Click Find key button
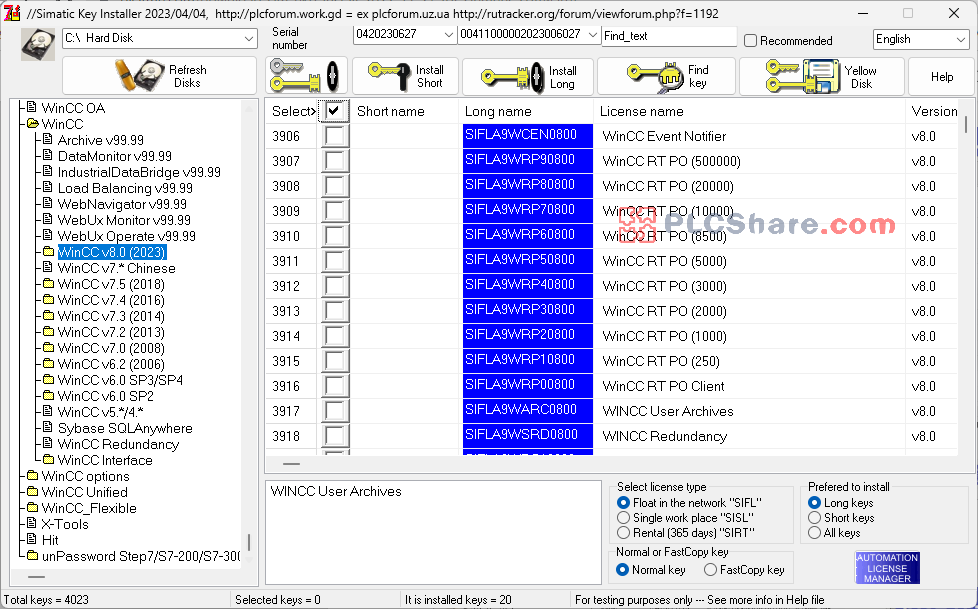978x609 pixels. (x=666, y=76)
